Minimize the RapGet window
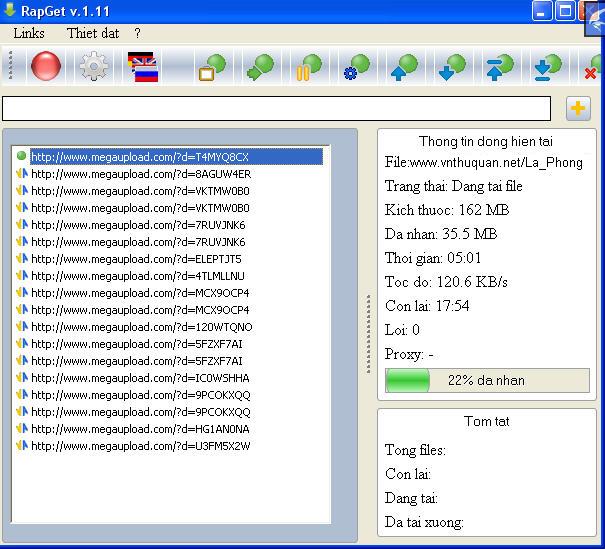Viewport: 605px width, 549px height. [x=541, y=11]
